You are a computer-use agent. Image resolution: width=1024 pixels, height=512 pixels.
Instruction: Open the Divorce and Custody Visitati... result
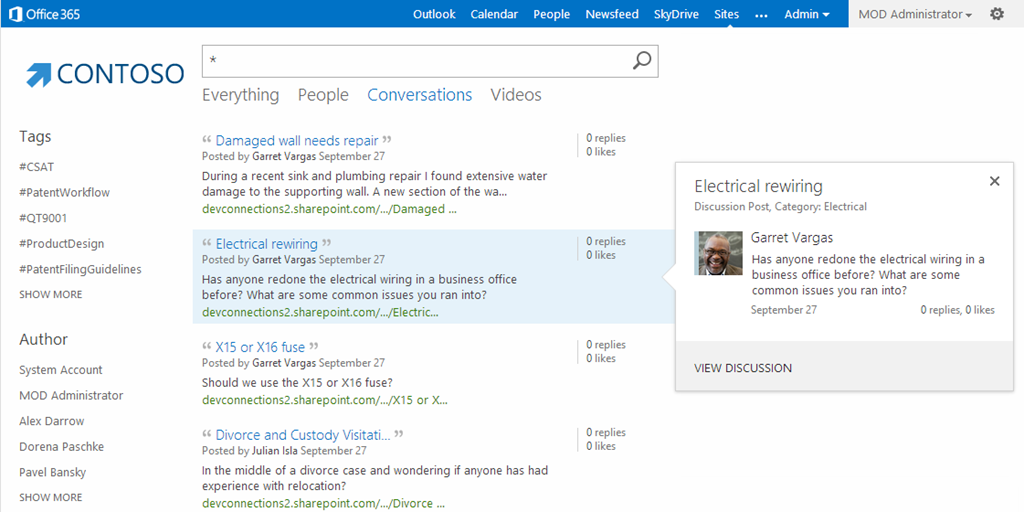(x=303, y=435)
